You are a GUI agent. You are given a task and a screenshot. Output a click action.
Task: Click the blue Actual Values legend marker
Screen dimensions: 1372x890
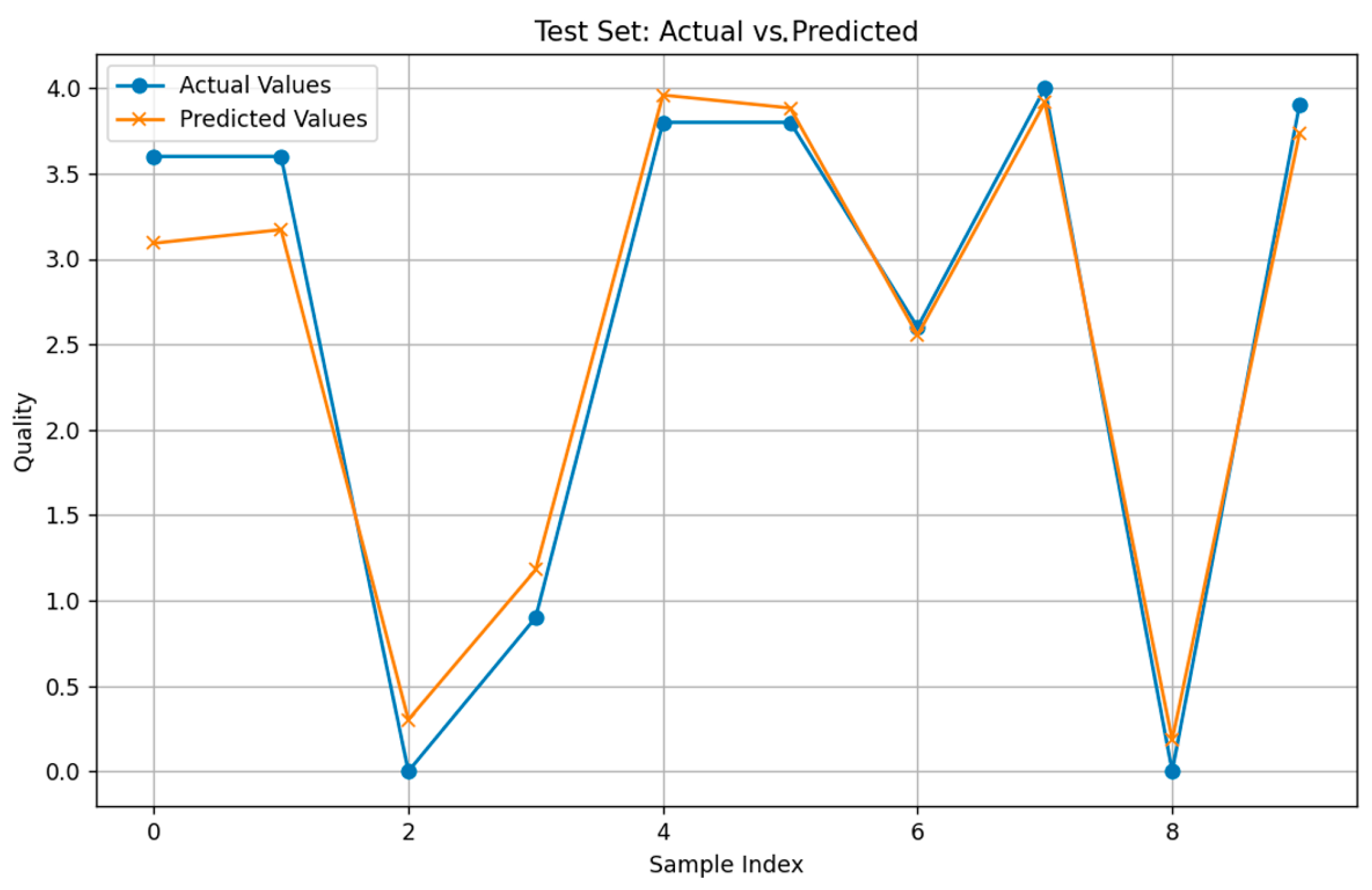[140, 86]
